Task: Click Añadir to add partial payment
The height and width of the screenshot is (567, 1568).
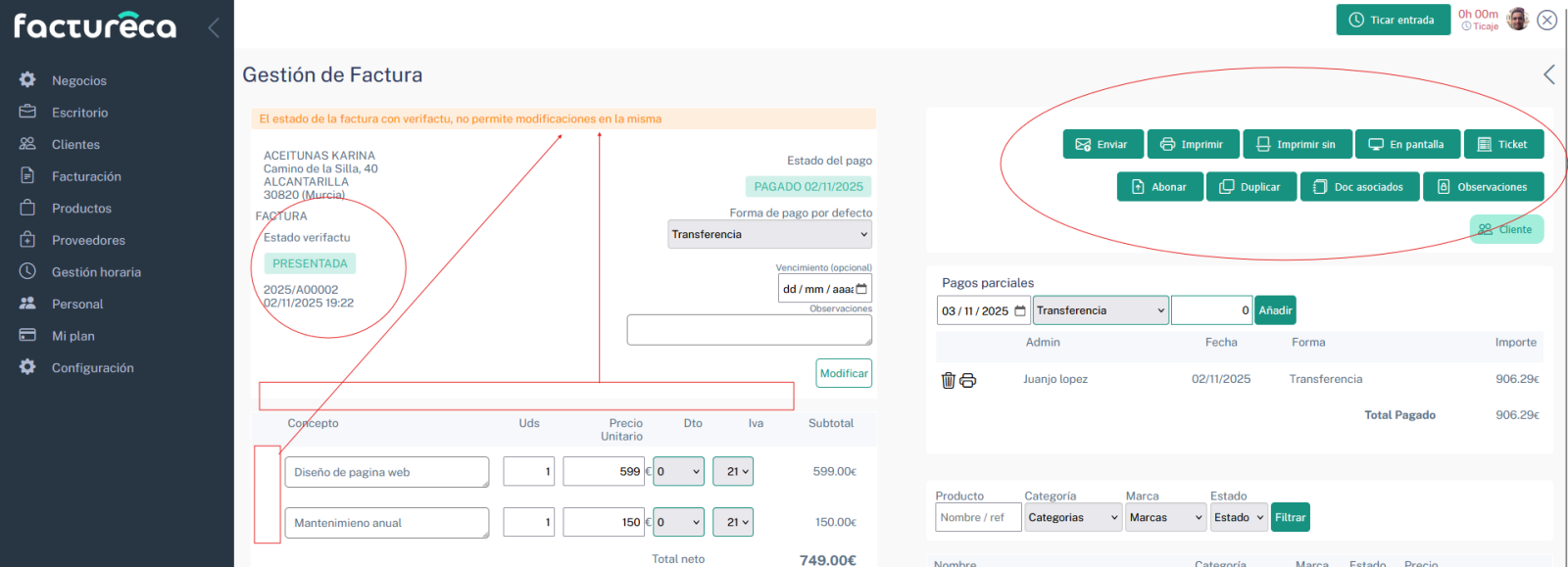Action: (1275, 310)
